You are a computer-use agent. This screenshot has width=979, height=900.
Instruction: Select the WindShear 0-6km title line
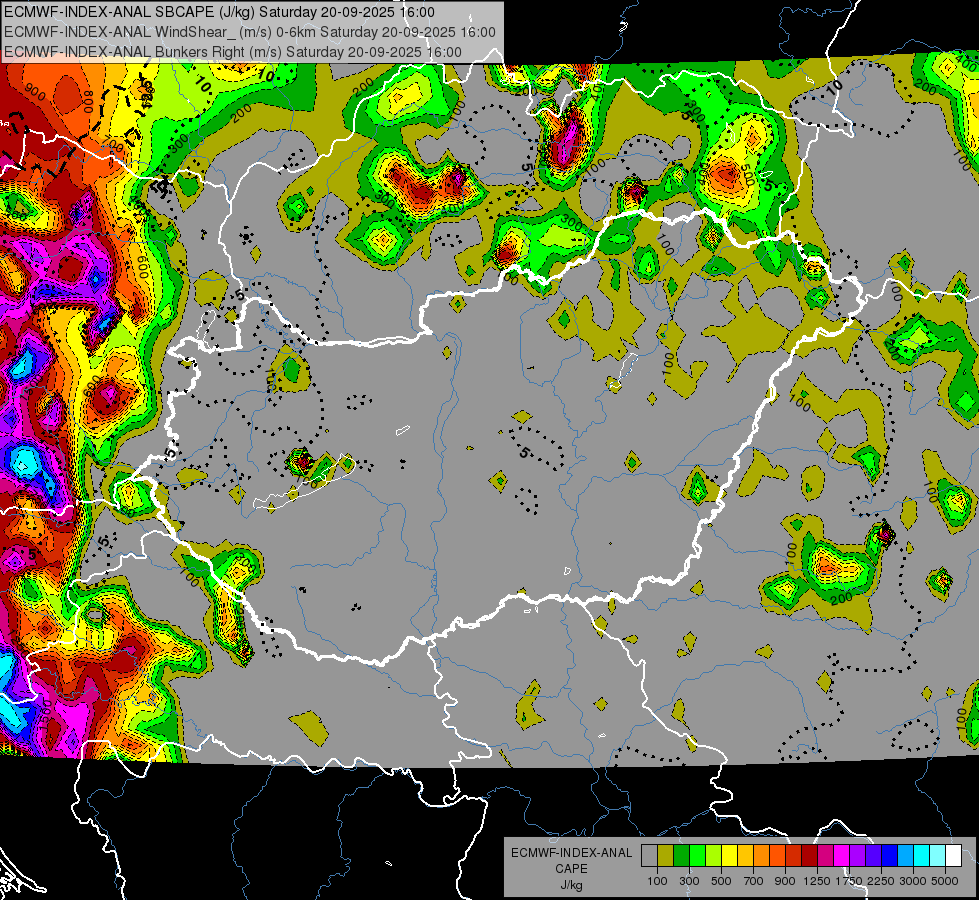point(250,32)
